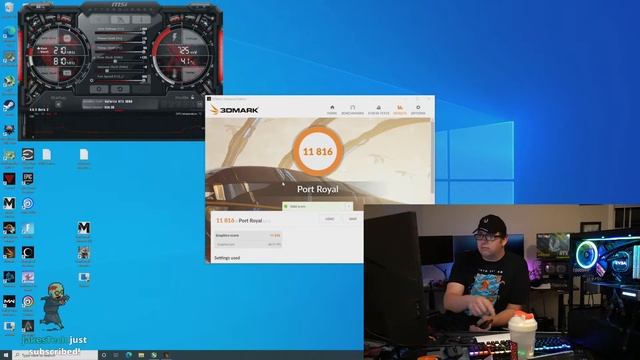Viewport: 640px width, 360px height.
Task: Click the Windows Start button
Action: tap(6, 355)
